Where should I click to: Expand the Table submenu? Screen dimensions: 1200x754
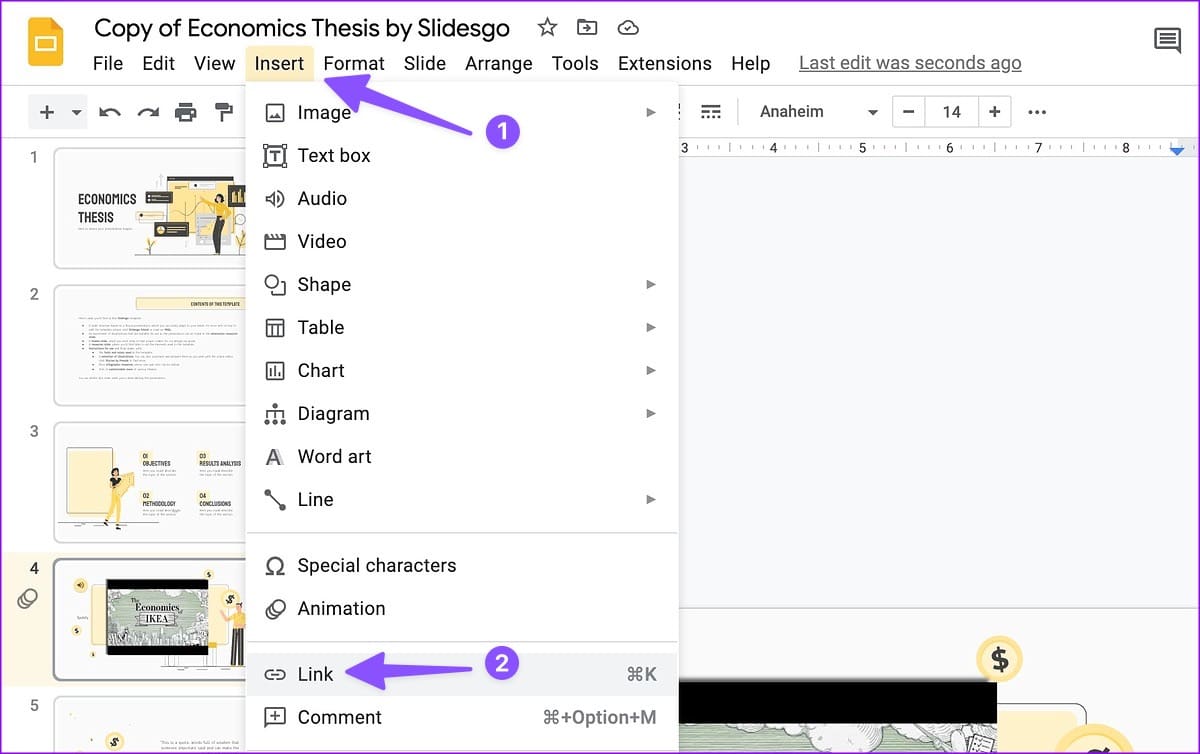tap(461, 327)
